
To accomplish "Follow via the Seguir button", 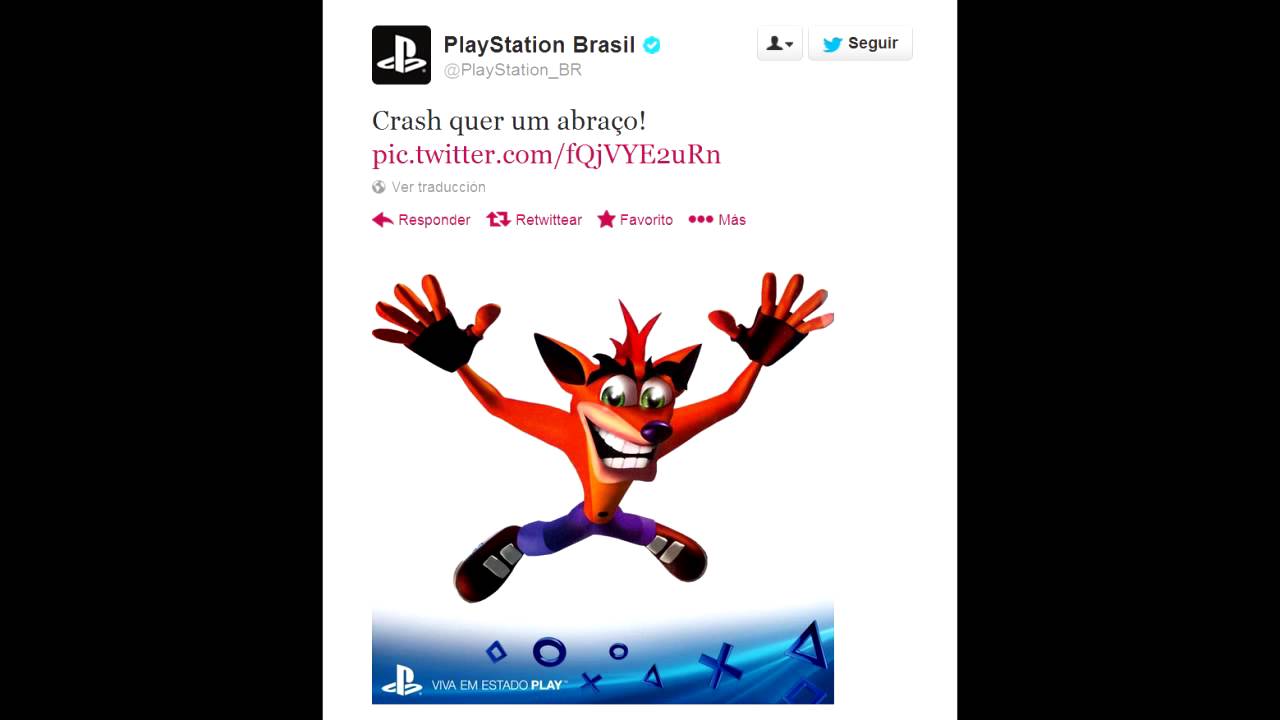I will click(x=860, y=44).
